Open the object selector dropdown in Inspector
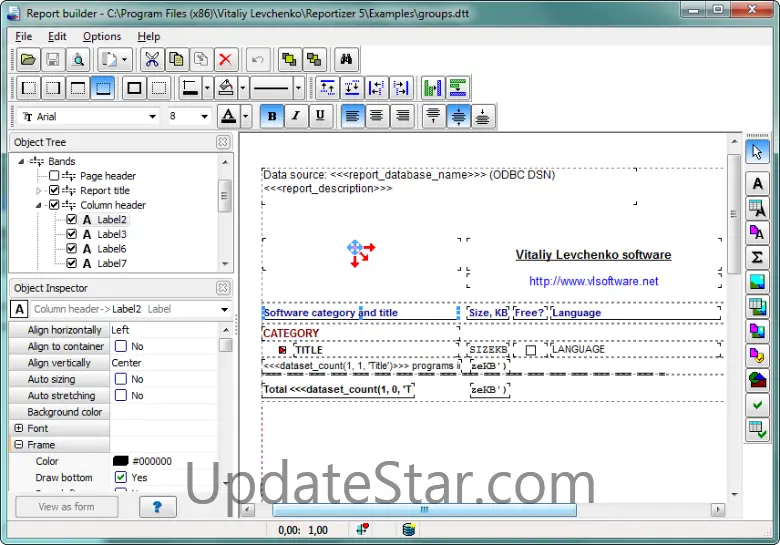This screenshot has height=545, width=780. click(224, 309)
